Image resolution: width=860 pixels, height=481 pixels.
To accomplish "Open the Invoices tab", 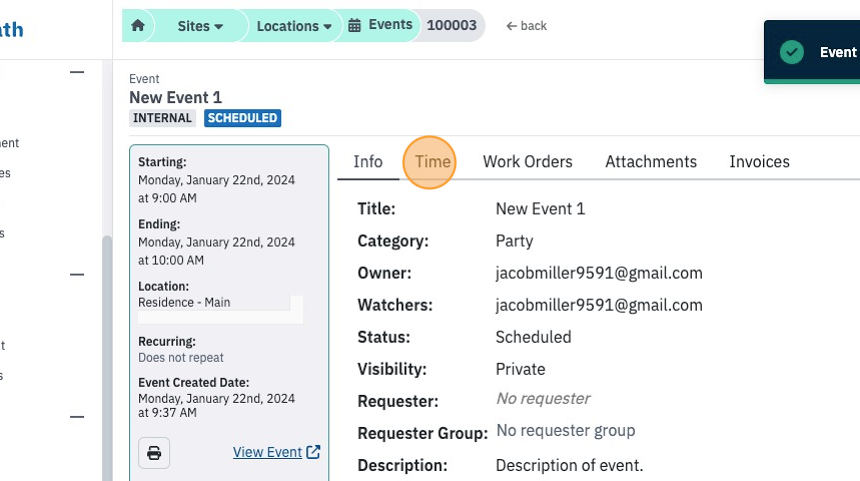I will 759,162.
